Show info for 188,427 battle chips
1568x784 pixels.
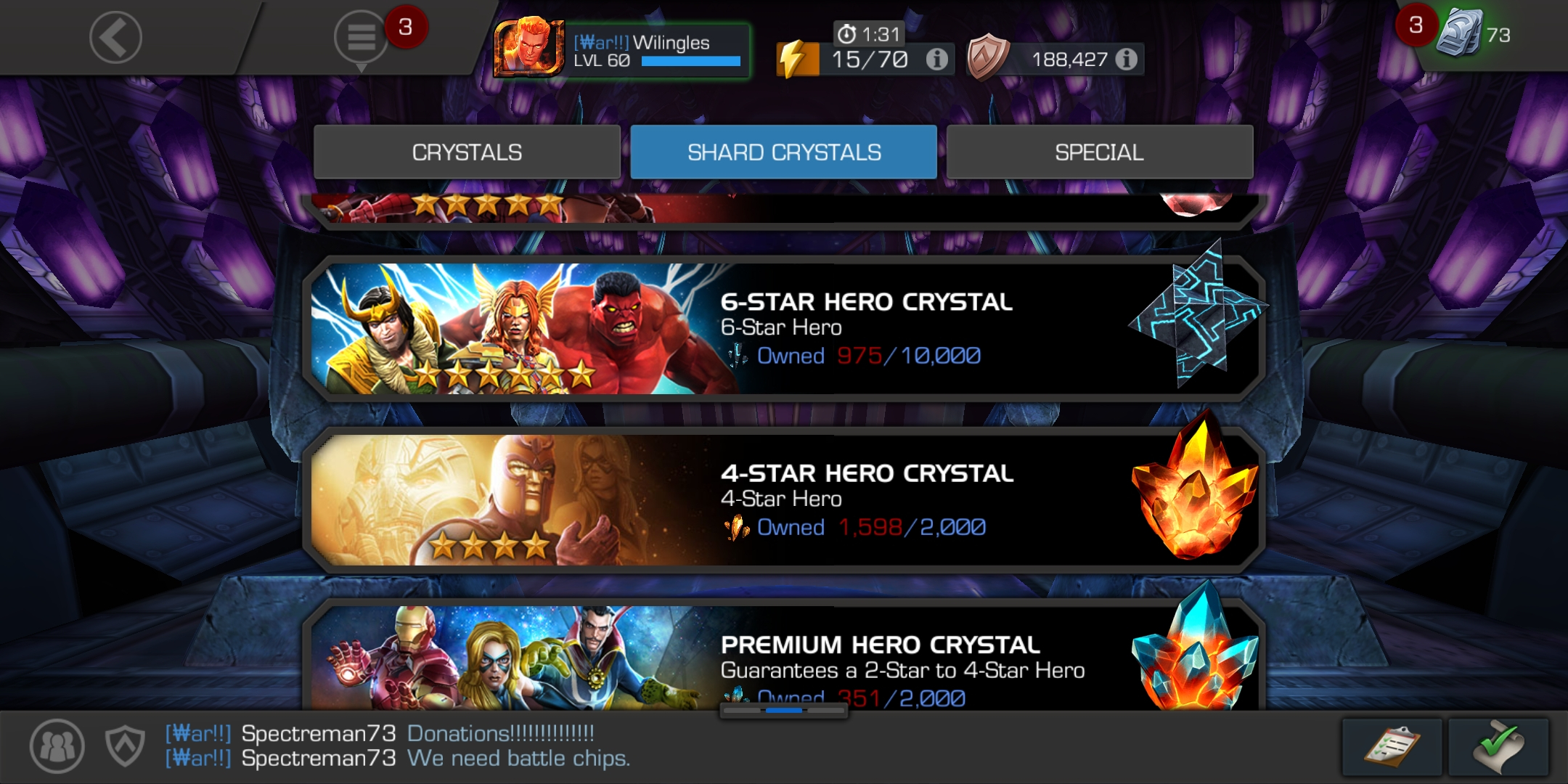pyautogui.click(x=1127, y=60)
